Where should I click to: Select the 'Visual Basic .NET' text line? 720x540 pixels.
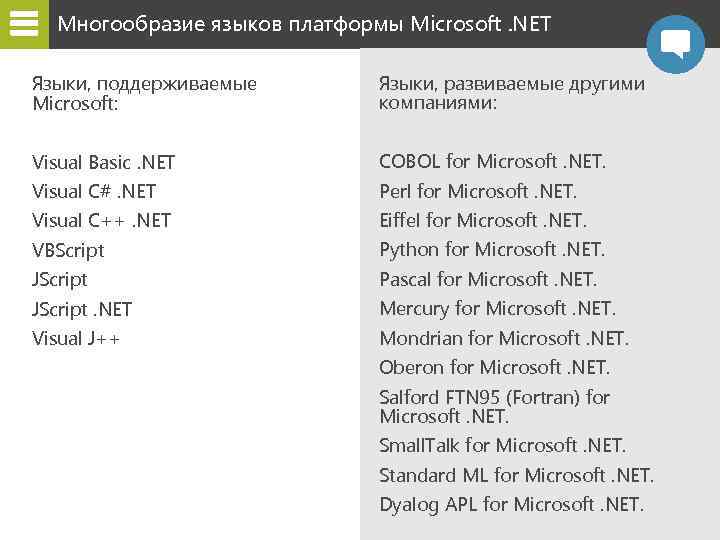click(103, 162)
